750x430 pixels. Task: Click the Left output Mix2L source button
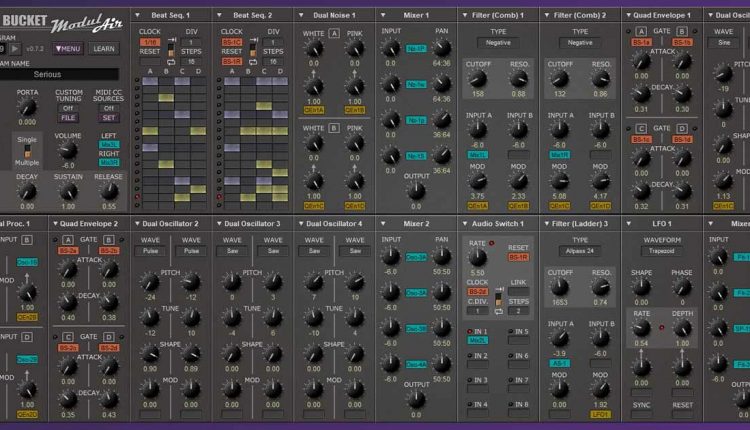(109, 144)
